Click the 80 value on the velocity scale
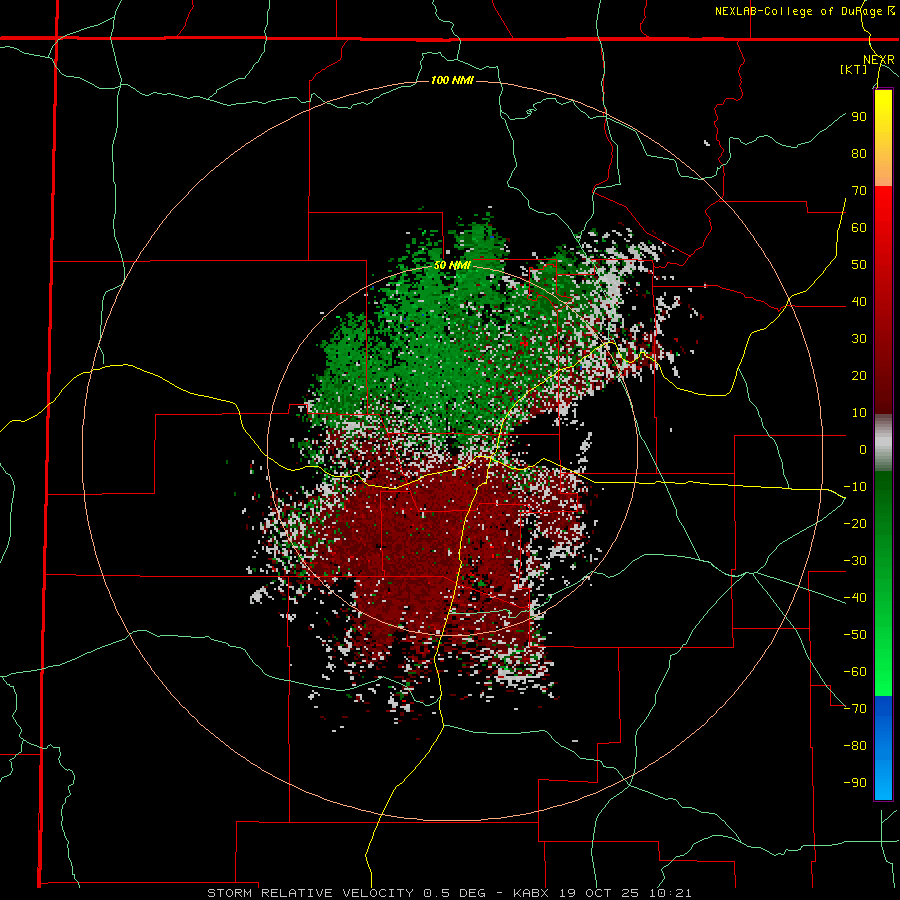This screenshot has height=900, width=900. click(x=859, y=153)
